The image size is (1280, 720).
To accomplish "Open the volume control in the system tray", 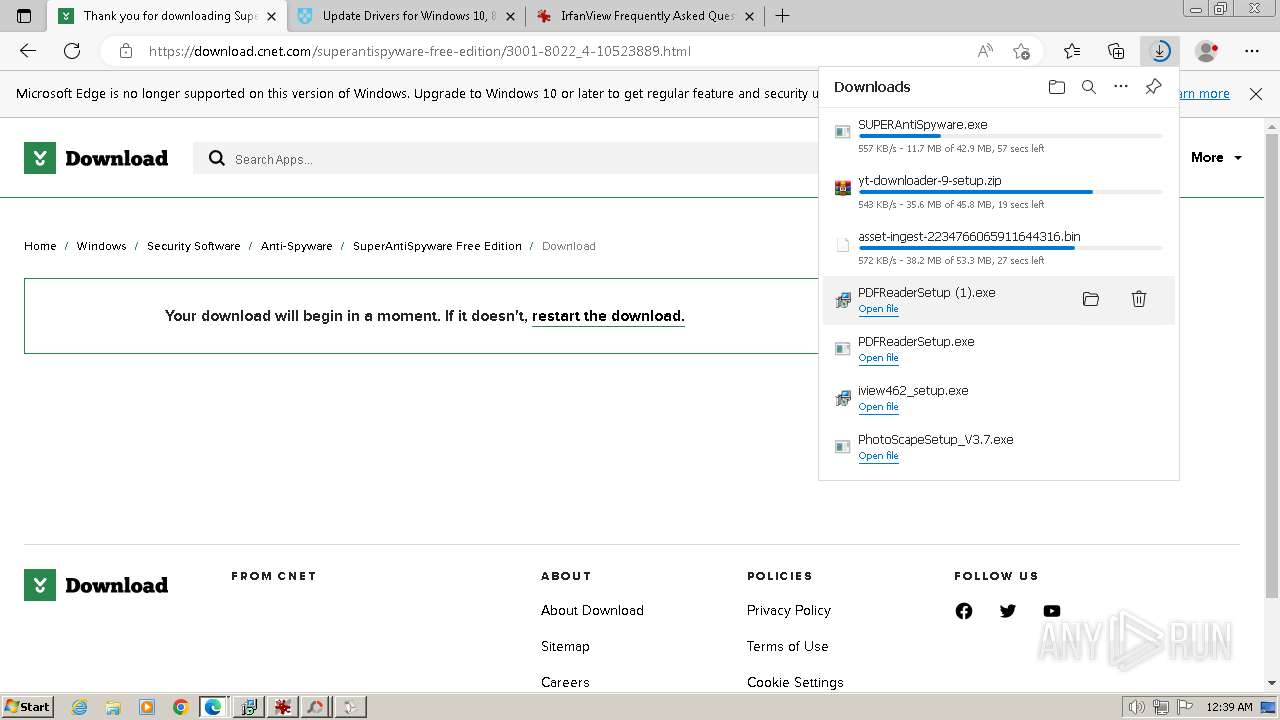I will tap(1137, 707).
